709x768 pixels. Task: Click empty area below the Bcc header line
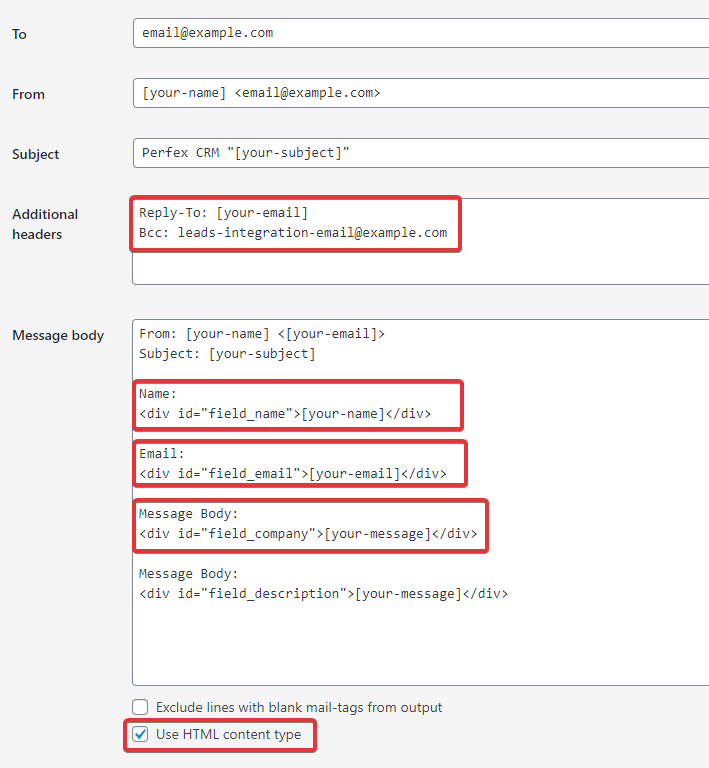[x=421, y=267]
